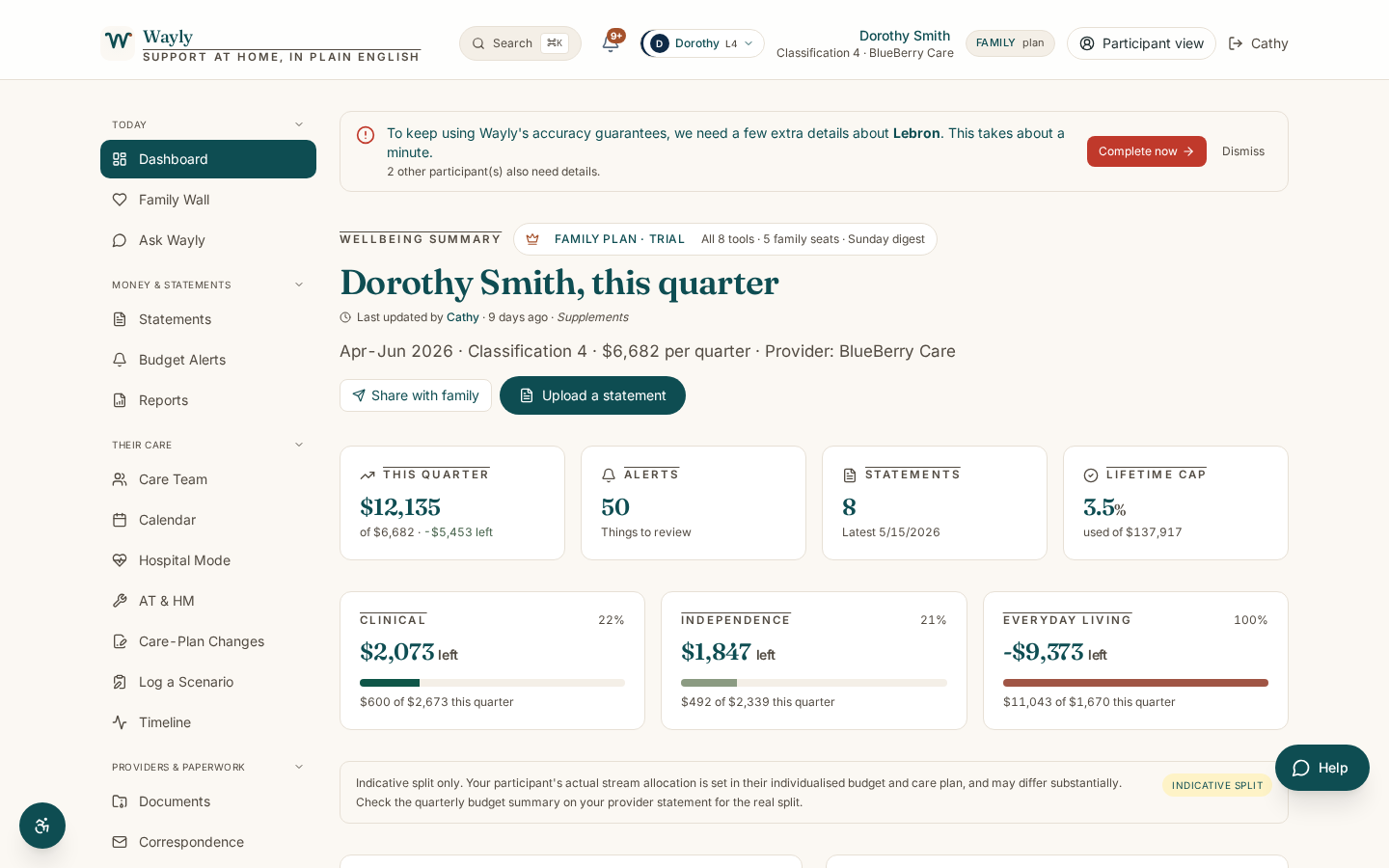Click the Care-Plan Changes edit icon
Screen dimensions: 1389x868
coord(120,641)
